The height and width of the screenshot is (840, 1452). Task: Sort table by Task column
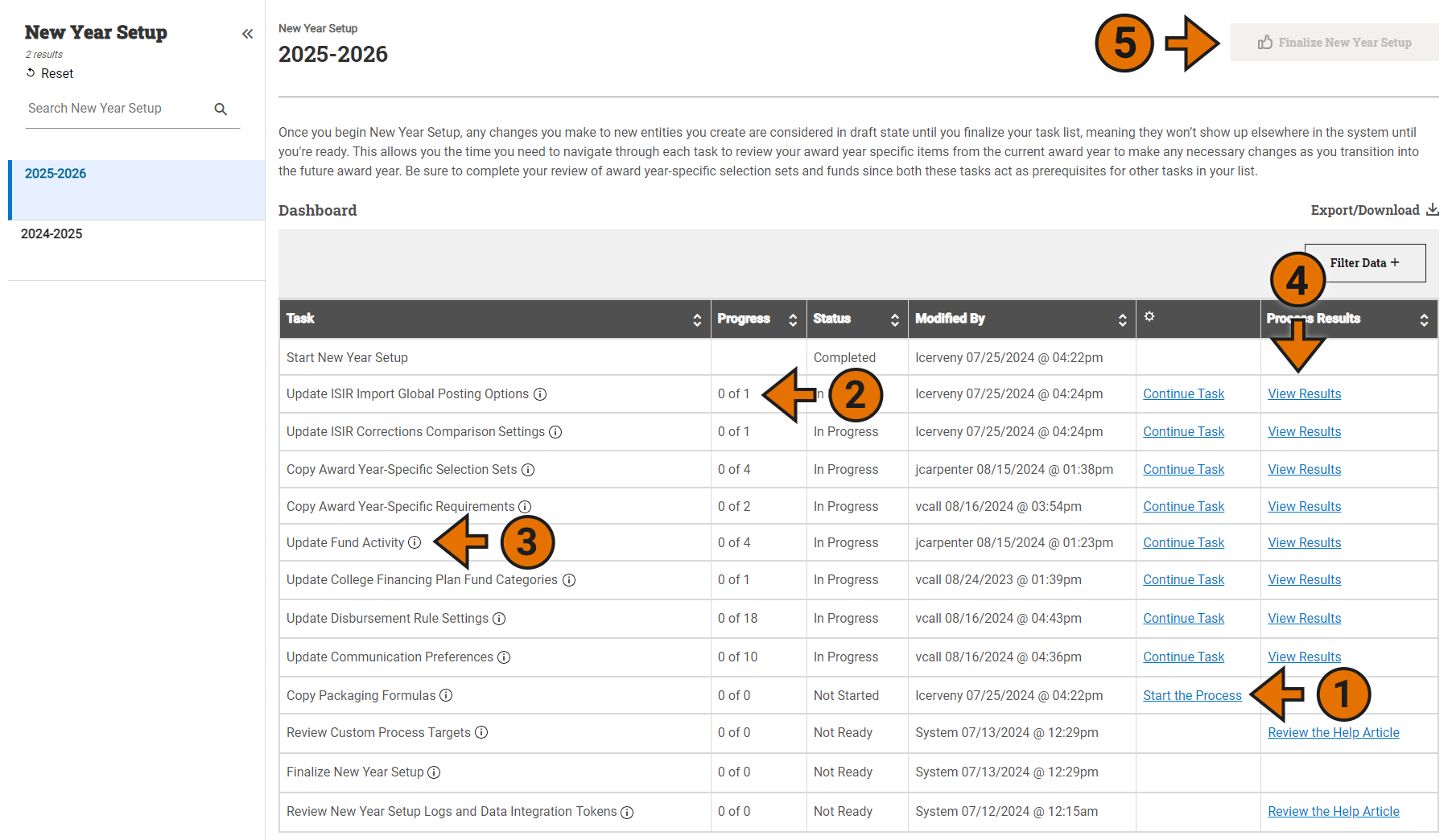(x=697, y=320)
